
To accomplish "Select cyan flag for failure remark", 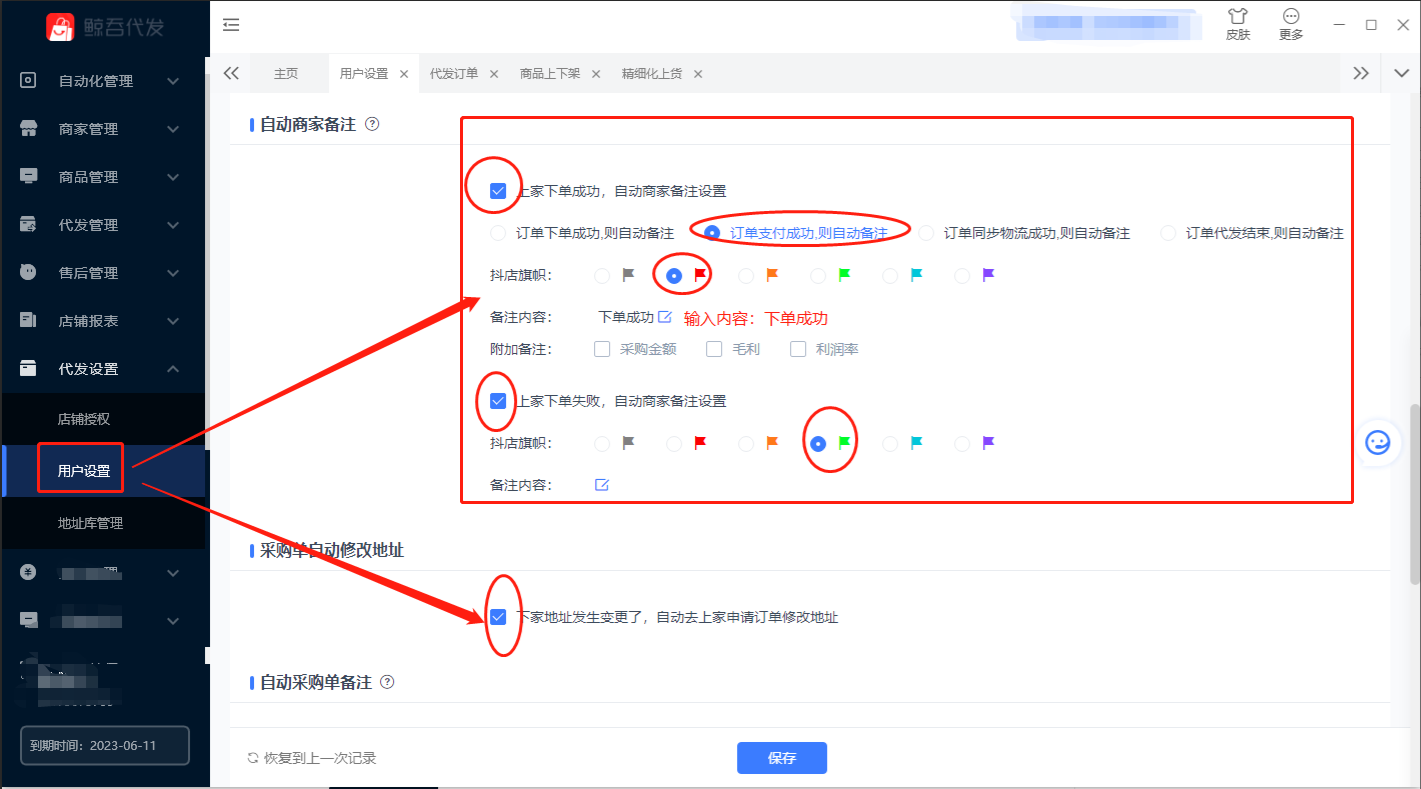I will (x=890, y=443).
